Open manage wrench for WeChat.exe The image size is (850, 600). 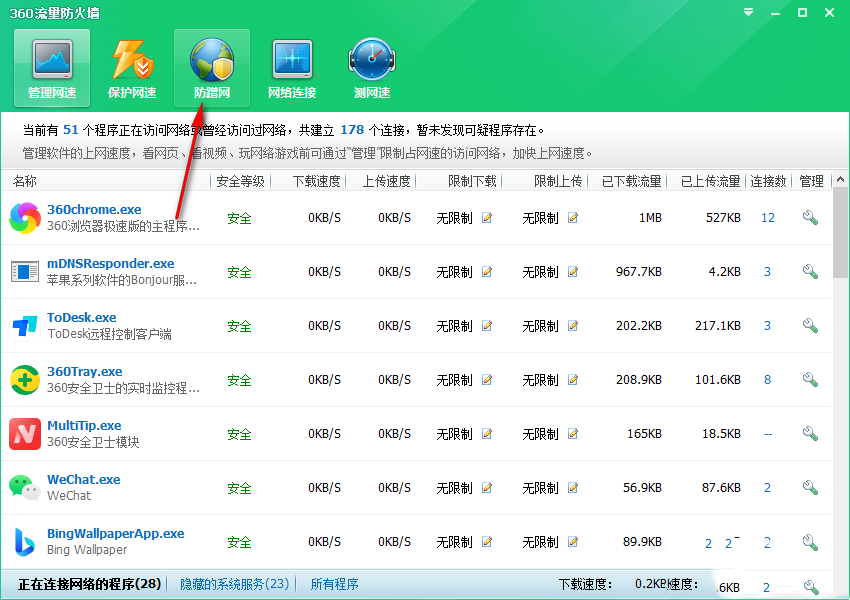pyautogui.click(x=810, y=487)
